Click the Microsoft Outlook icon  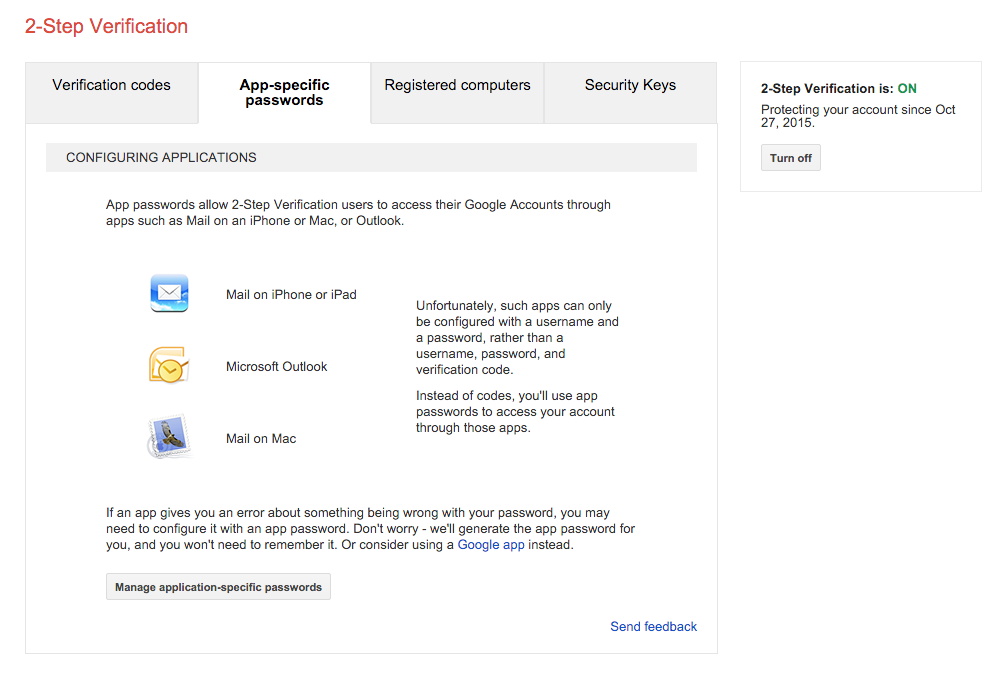tap(169, 366)
